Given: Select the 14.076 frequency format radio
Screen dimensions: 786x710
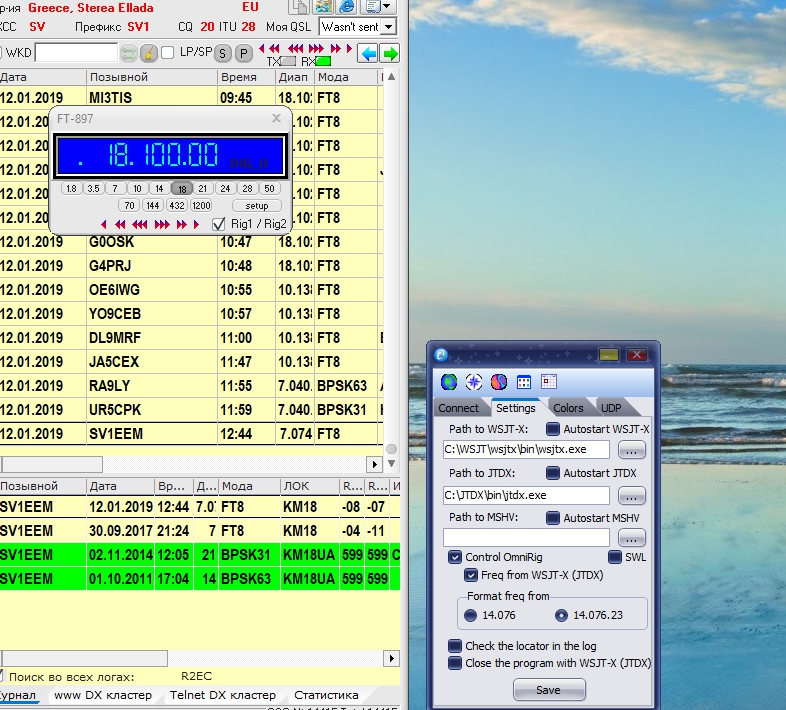Looking at the screenshot, I should coord(470,615).
